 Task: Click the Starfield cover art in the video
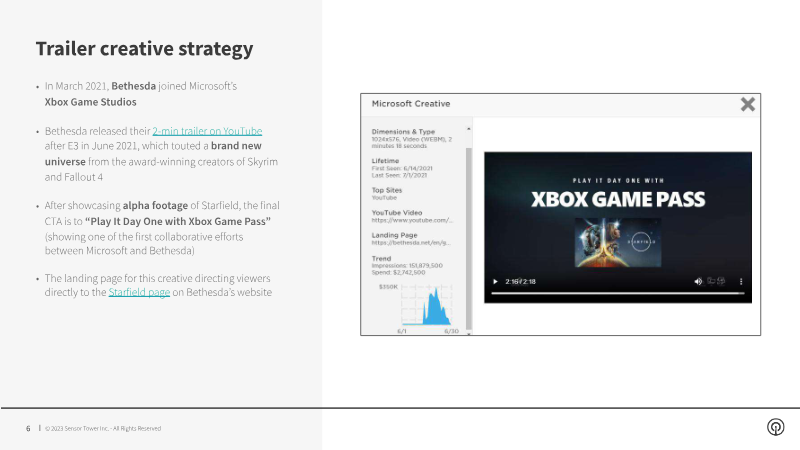pyautogui.click(x=608, y=242)
